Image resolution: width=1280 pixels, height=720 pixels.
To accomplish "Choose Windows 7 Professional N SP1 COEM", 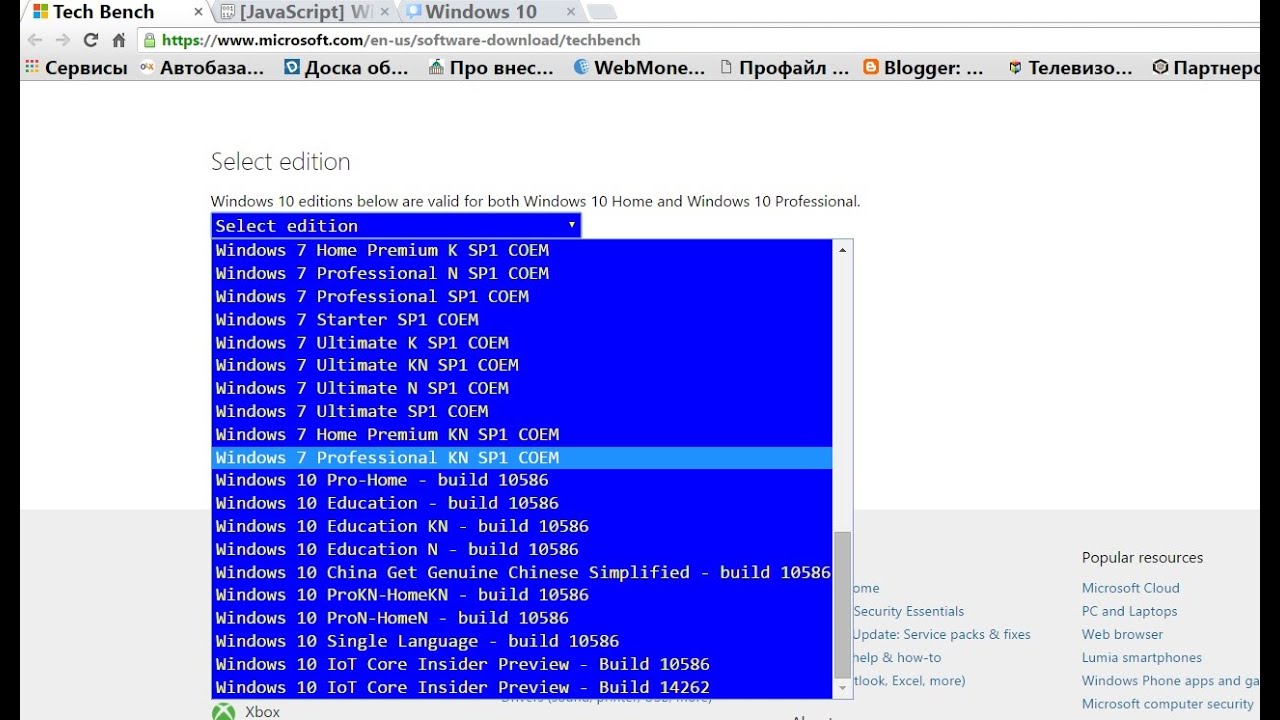I will click(522, 273).
